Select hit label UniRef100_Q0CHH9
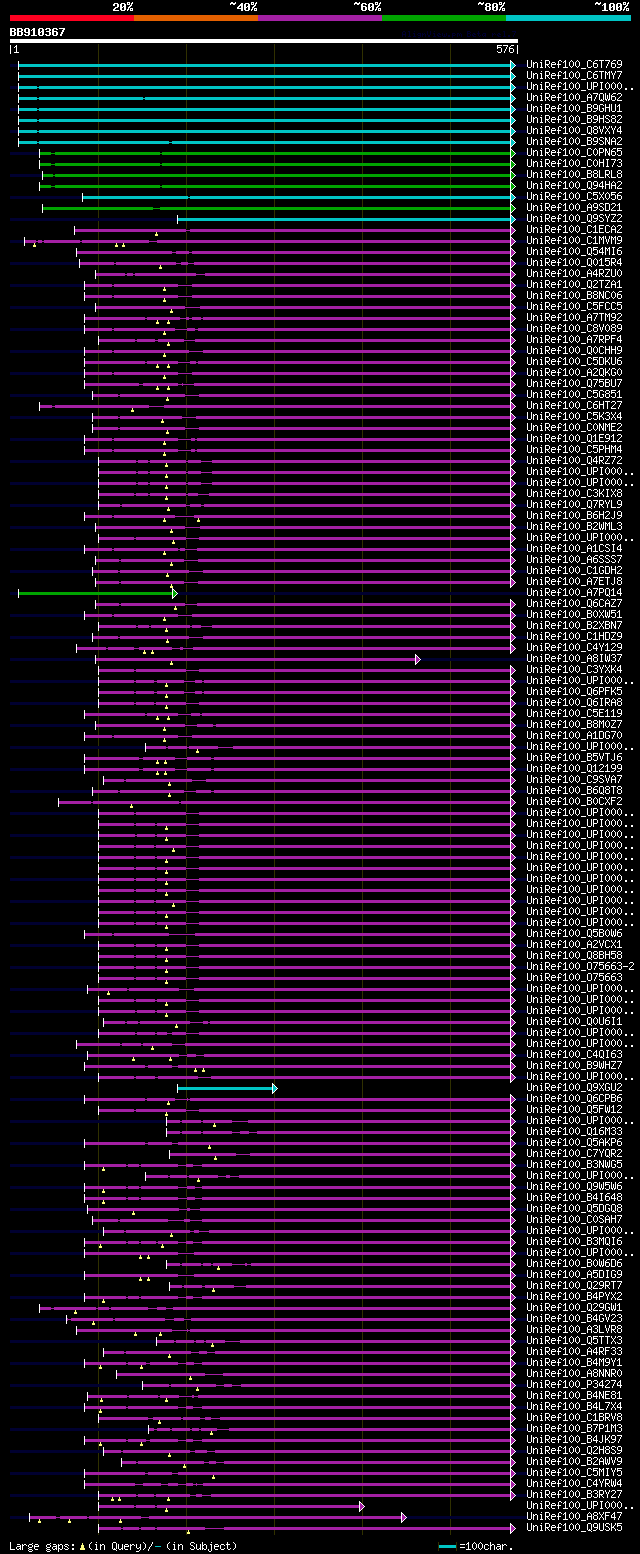The height and width of the screenshot is (1554, 640). pyautogui.click(x=574, y=350)
